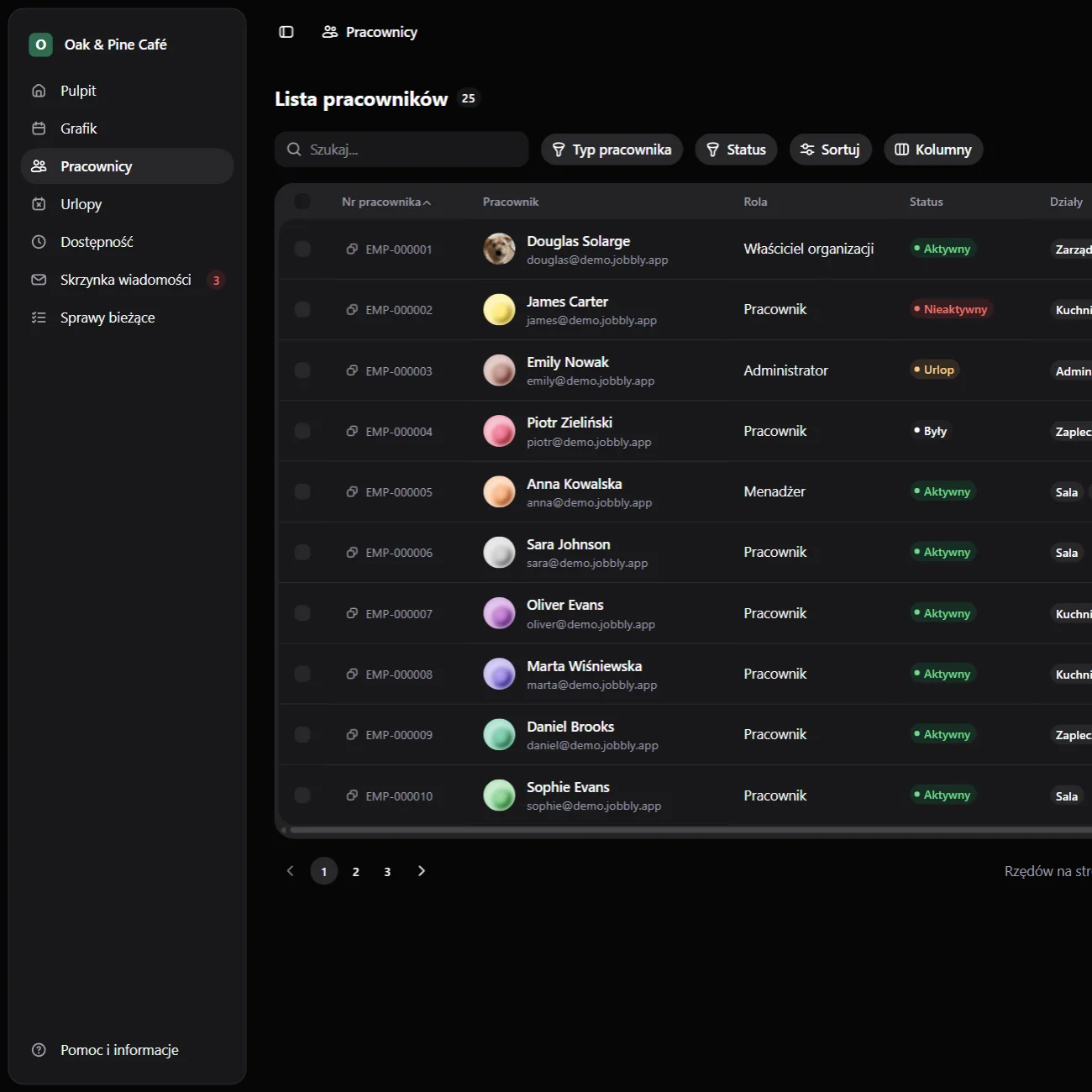The height and width of the screenshot is (1092, 1092).
Task: Open the Kolumny column chooser
Action: click(933, 150)
